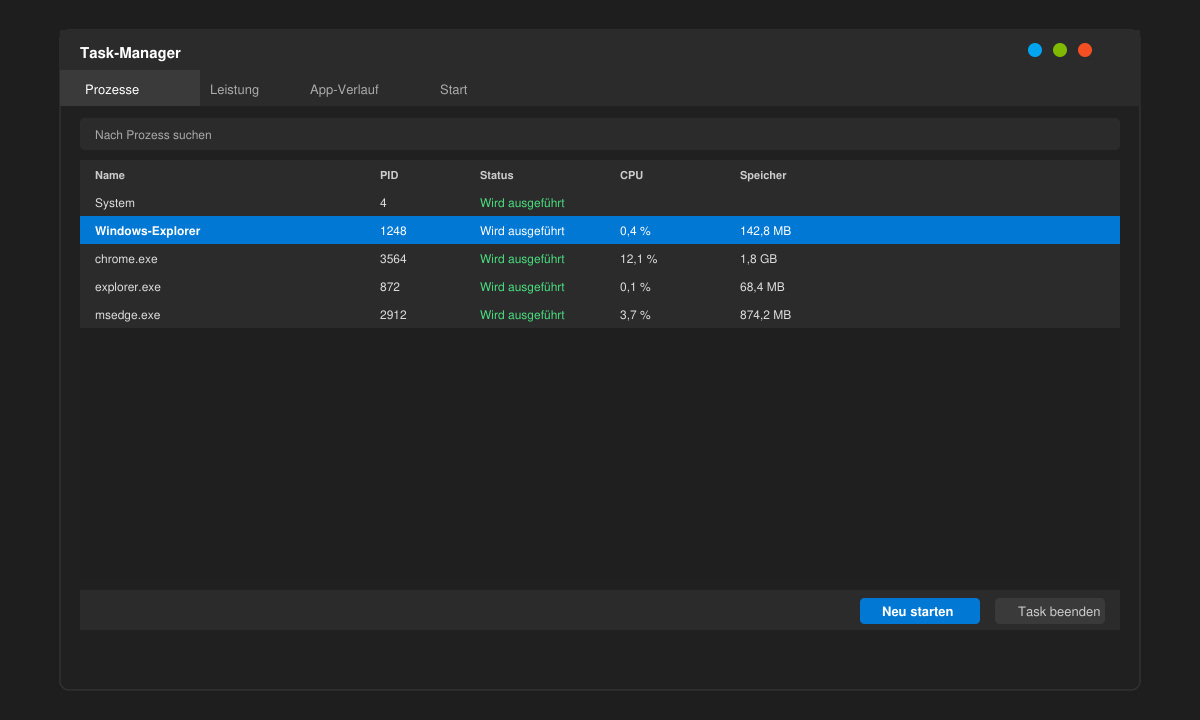Click the msedge.exe status text
The image size is (1200, 720).
coord(522,314)
